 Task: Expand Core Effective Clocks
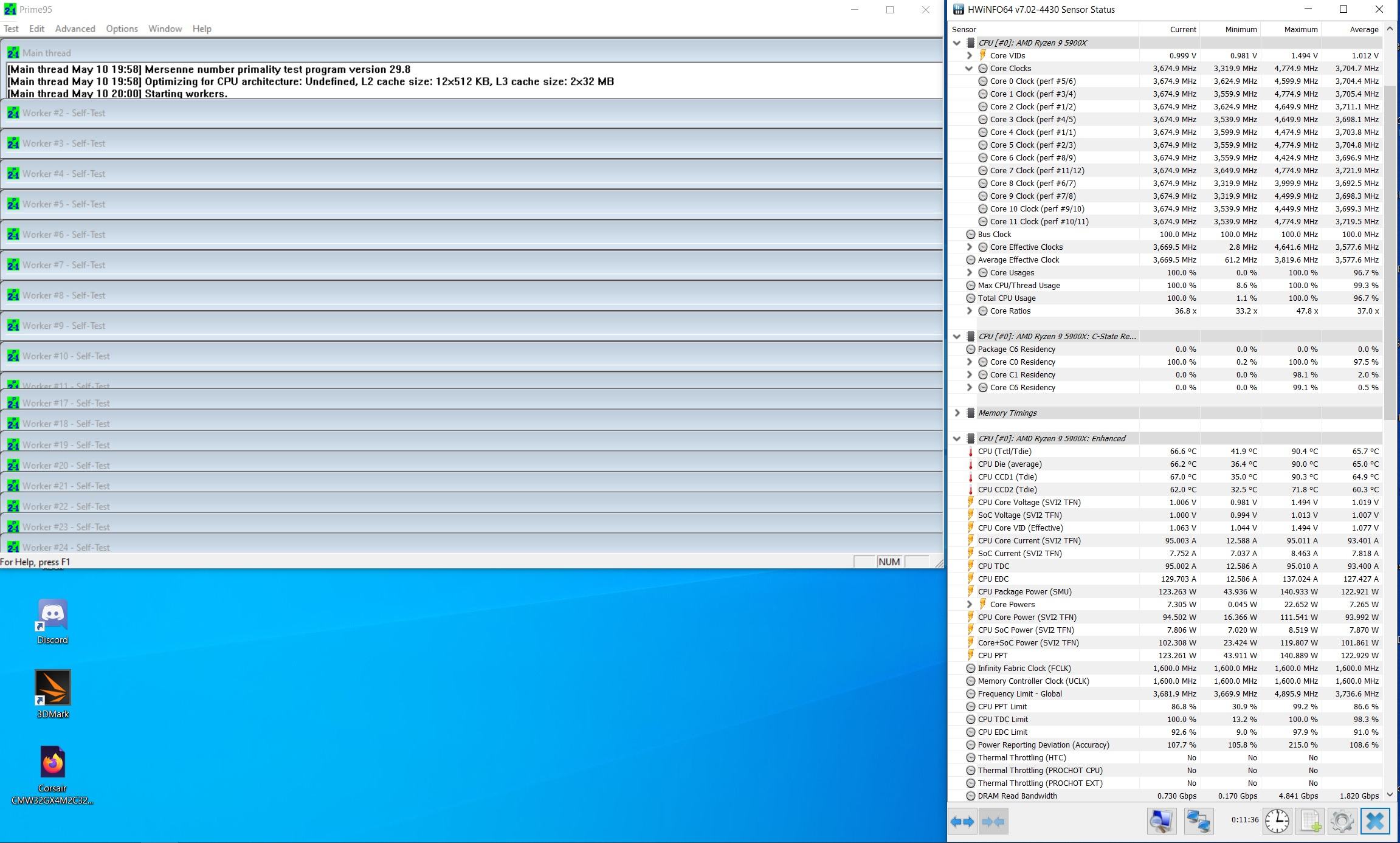coord(970,247)
